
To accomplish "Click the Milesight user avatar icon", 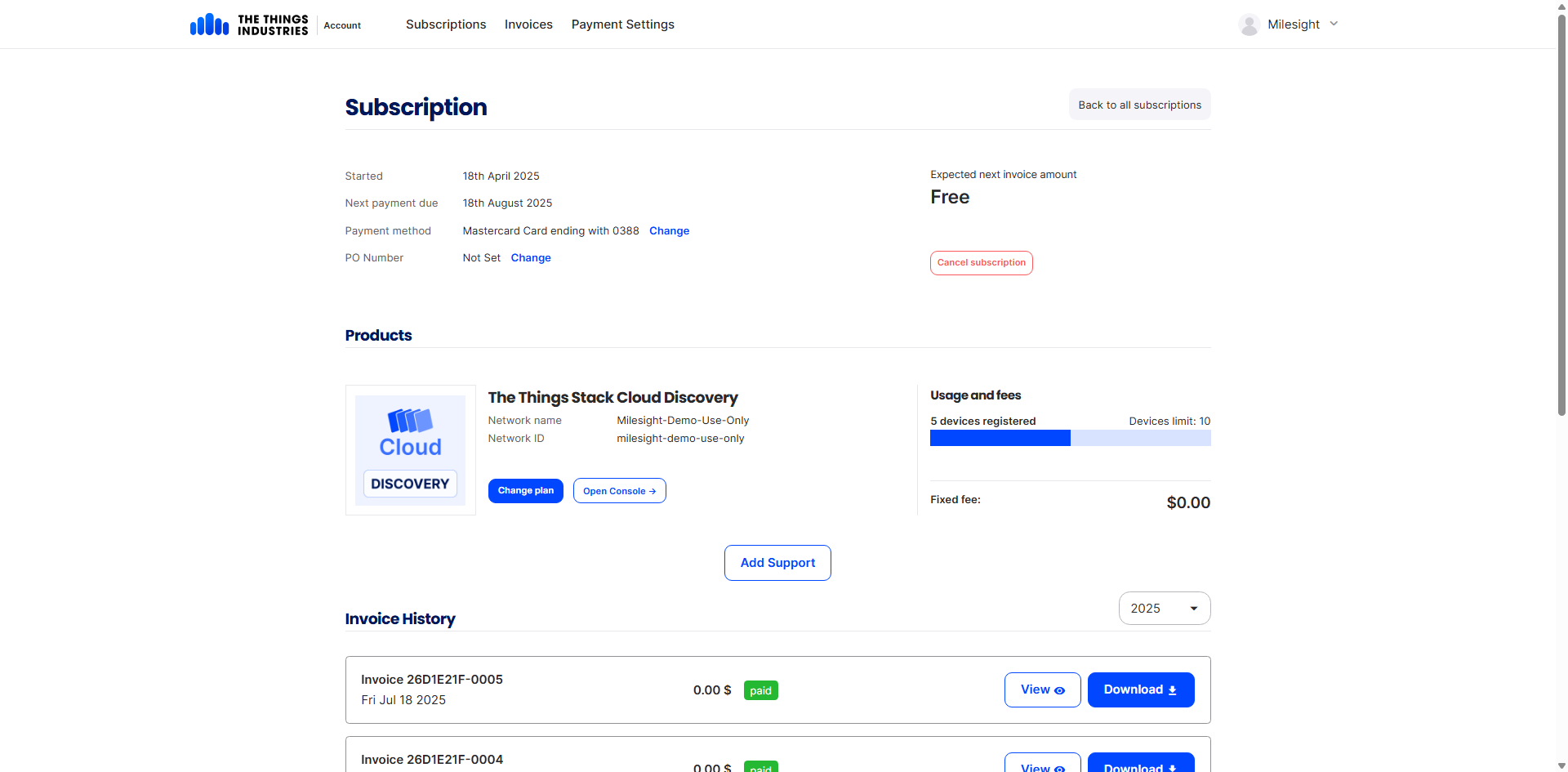I will [1249, 25].
